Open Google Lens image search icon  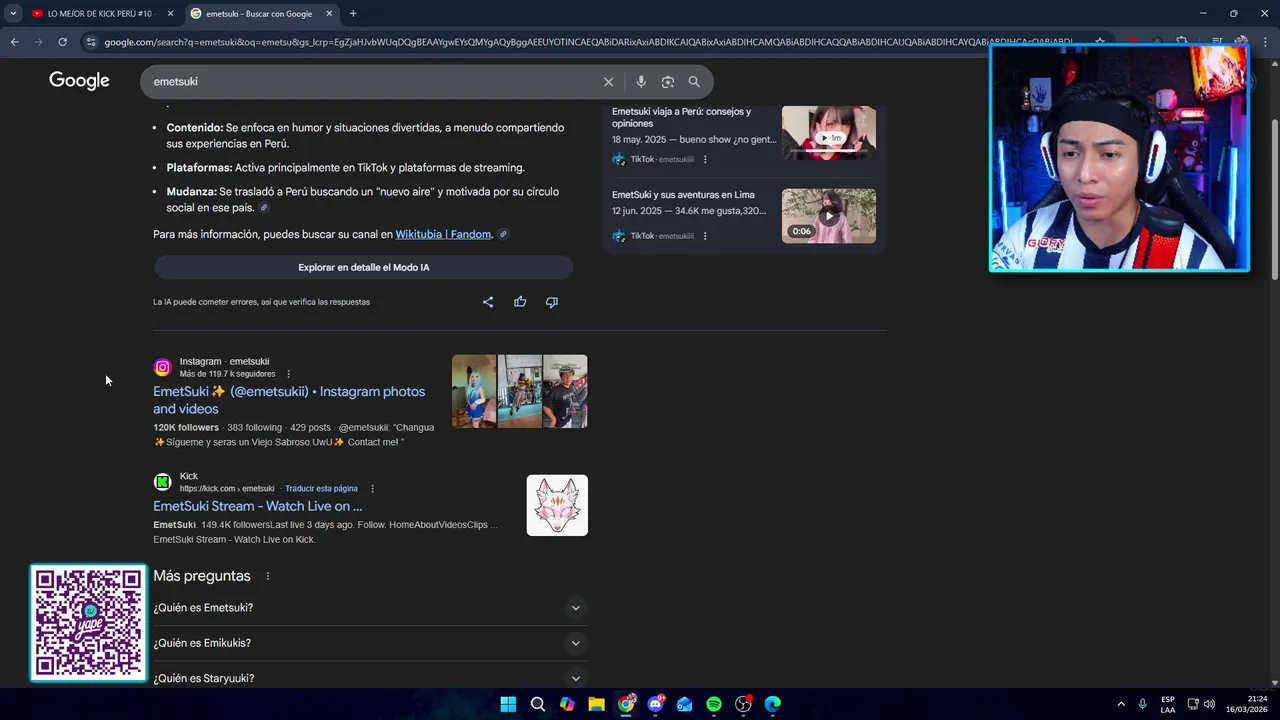pyautogui.click(x=668, y=82)
